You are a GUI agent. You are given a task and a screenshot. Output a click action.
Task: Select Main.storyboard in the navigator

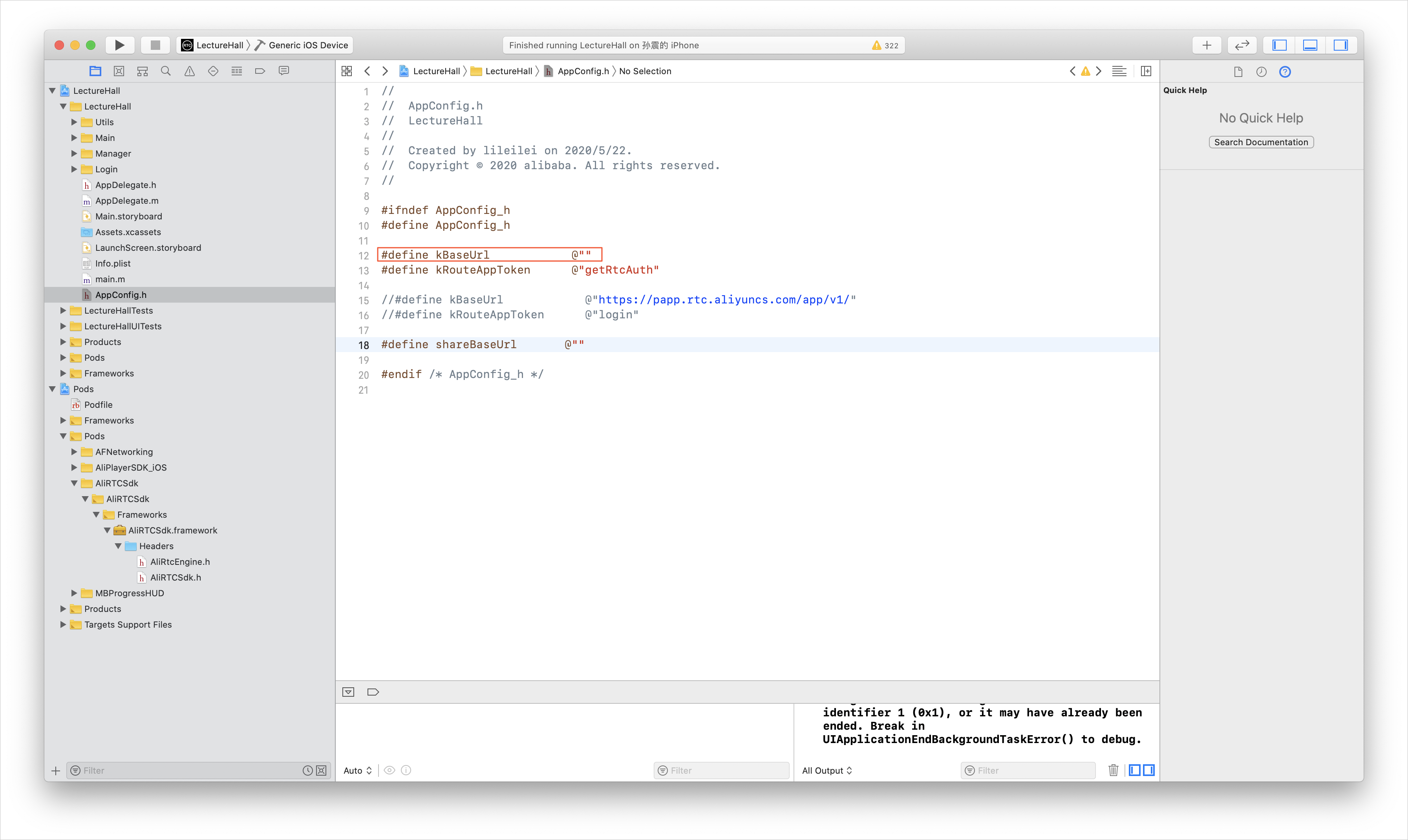128,216
